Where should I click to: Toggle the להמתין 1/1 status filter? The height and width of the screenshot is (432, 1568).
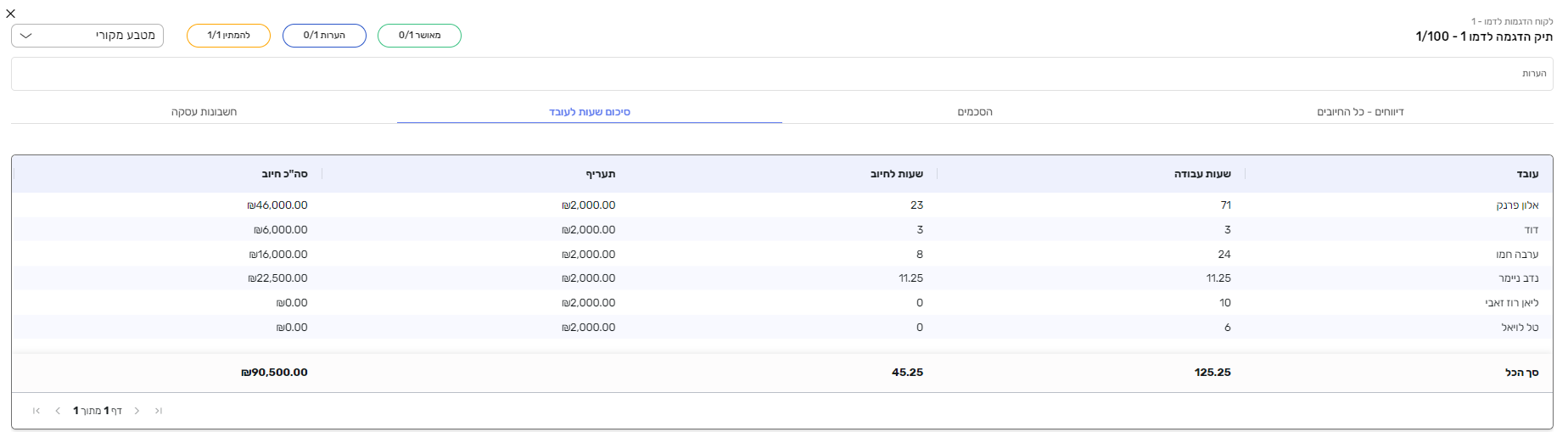(x=228, y=36)
